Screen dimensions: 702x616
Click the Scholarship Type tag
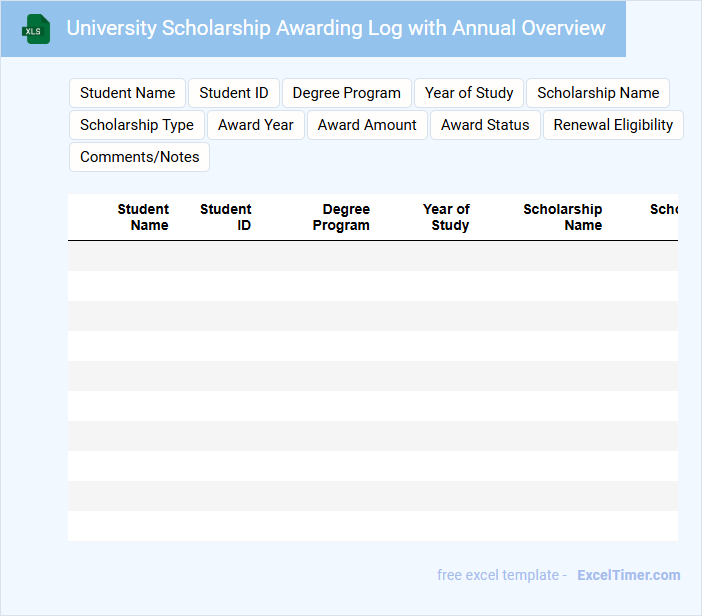coord(137,125)
